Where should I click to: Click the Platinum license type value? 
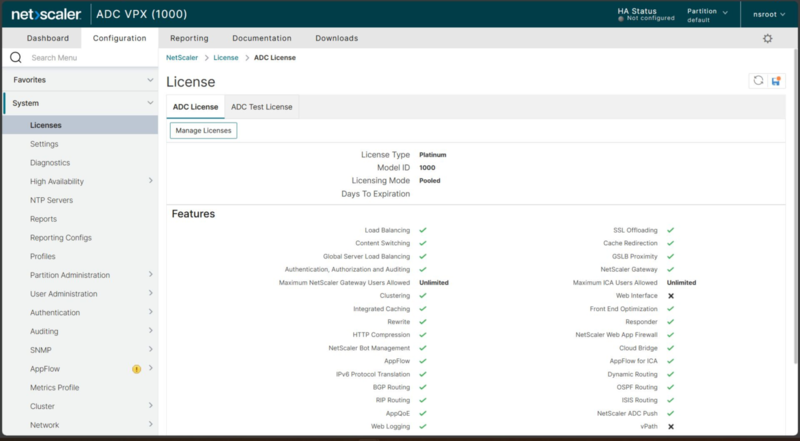point(433,155)
